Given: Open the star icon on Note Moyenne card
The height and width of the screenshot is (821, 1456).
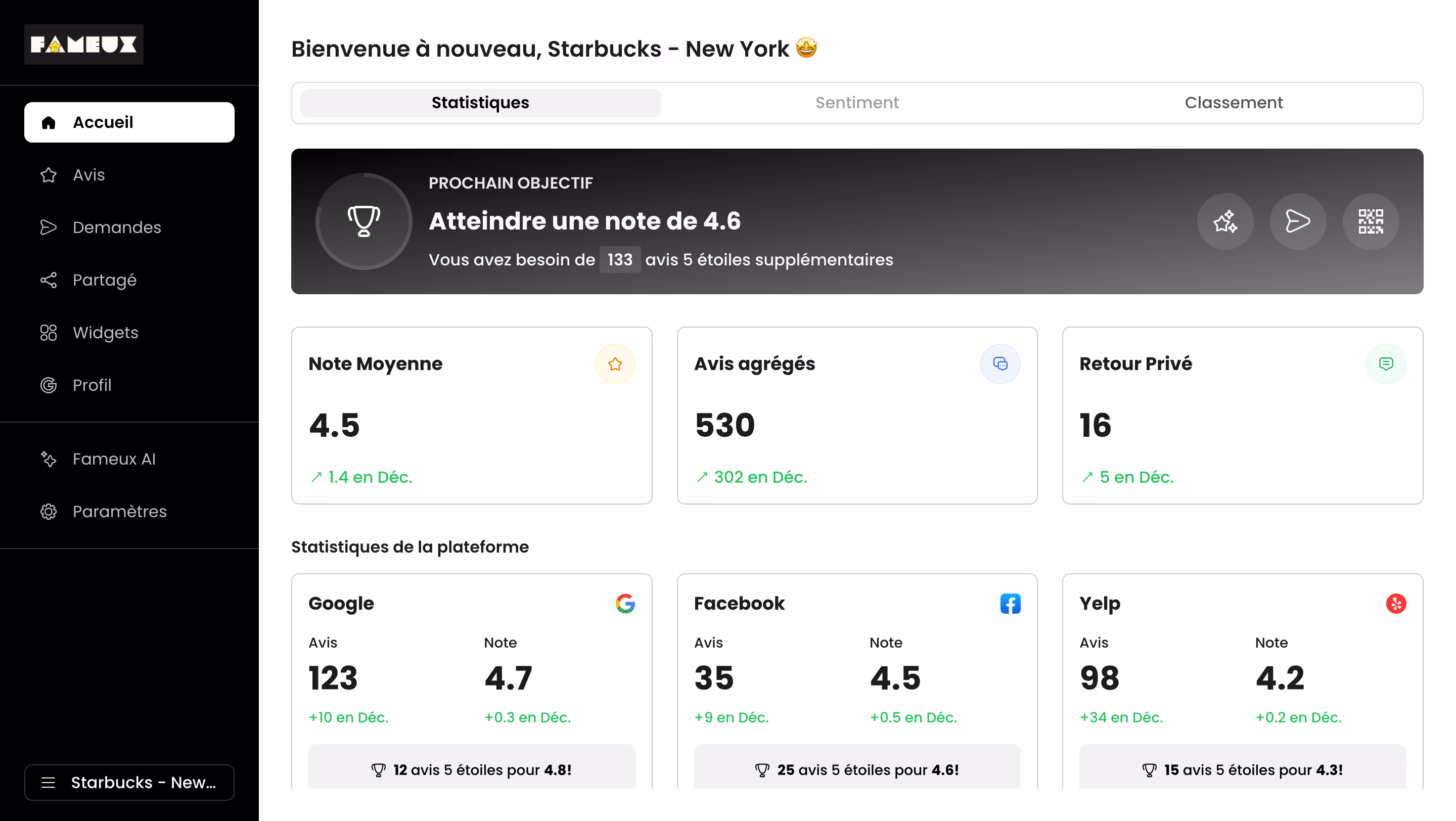Looking at the screenshot, I should pos(615,364).
